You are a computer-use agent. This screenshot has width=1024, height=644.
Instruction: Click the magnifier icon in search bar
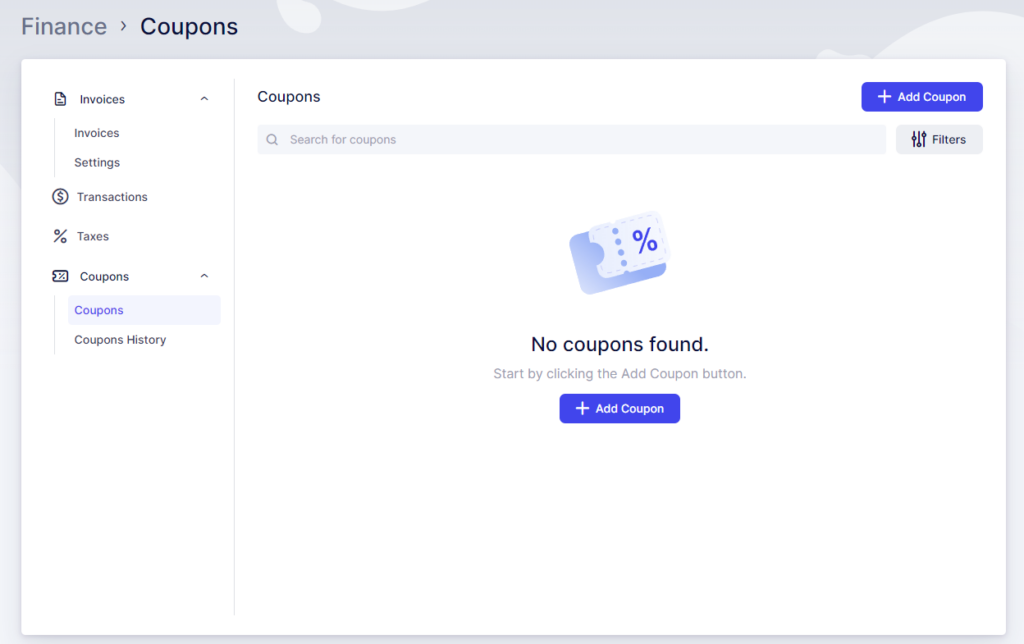click(272, 140)
